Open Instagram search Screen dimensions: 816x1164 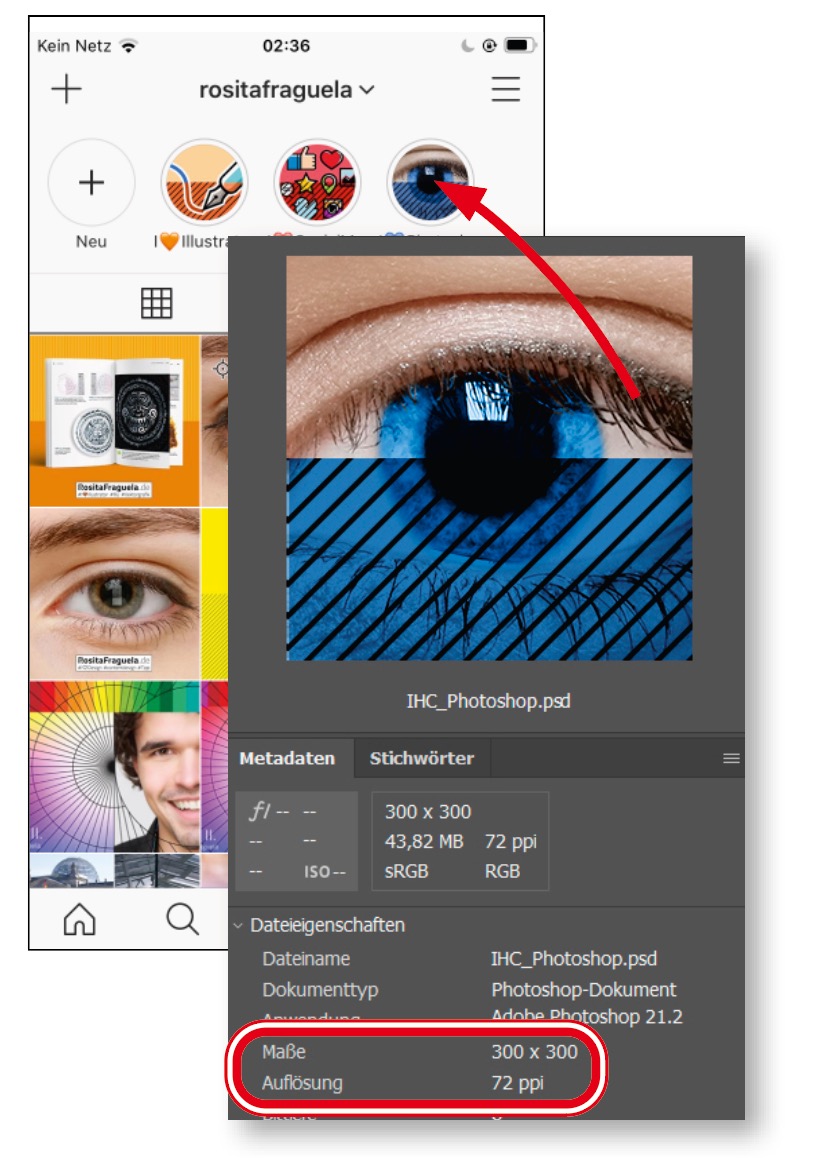tap(183, 919)
